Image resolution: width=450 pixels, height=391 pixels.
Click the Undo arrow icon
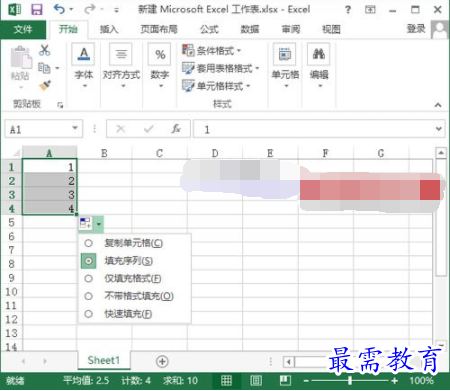59,9
